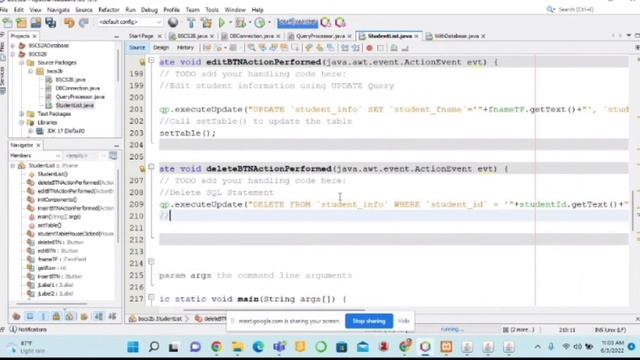Click the Debug Project icon
Viewport: 640px width, 360px height.
pos(241,22)
